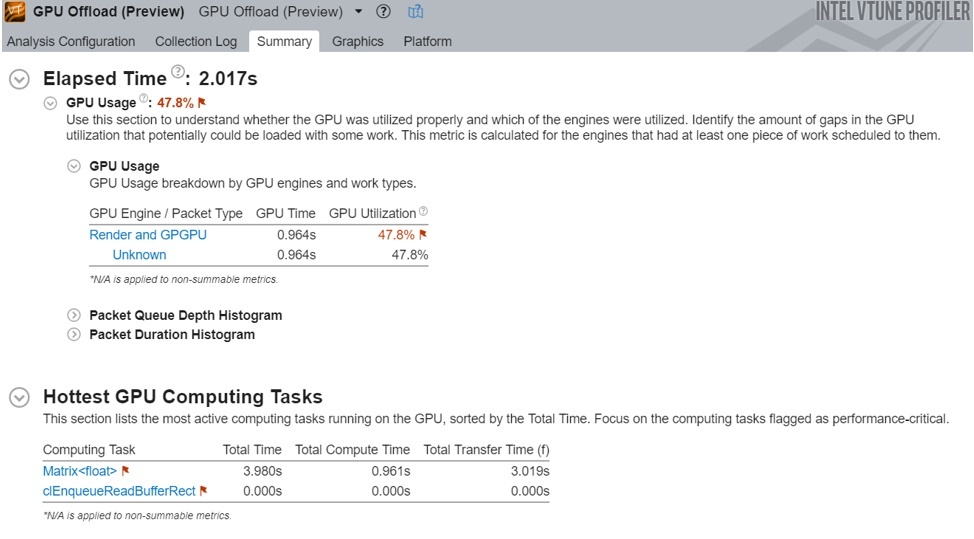
Task: Open the Collection Log tab
Action: click(x=196, y=41)
